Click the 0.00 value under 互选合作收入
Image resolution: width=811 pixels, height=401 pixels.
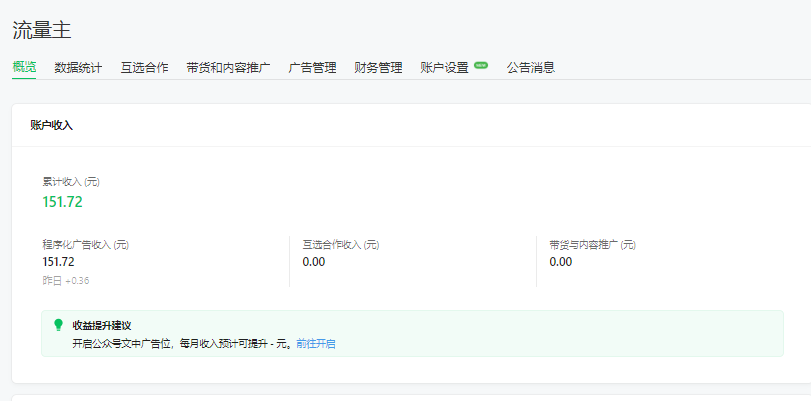(x=314, y=262)
